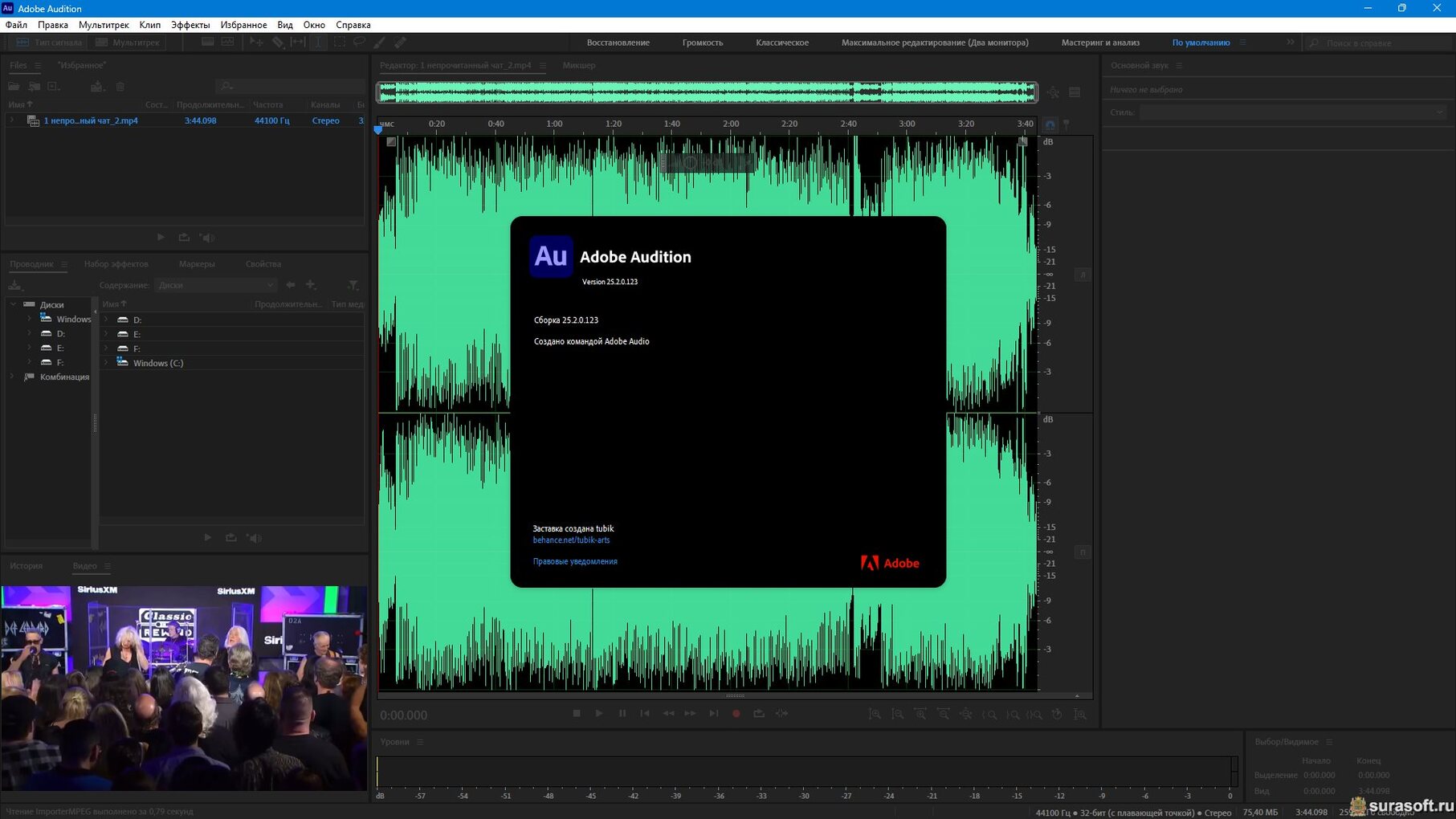
Task: Switch to Waveform (Тип сигнала) view
Action: pos(49,43)
